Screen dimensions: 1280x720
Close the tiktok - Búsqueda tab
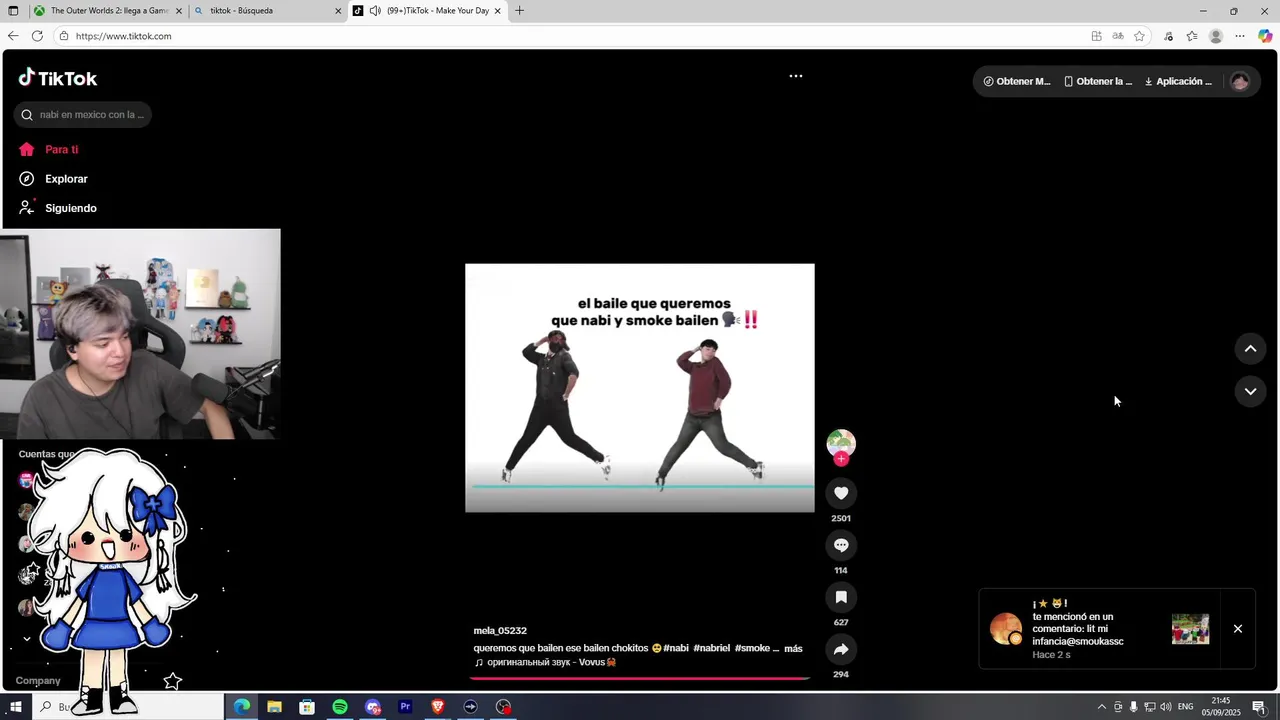pyautogui.click(x=338, y=11)
